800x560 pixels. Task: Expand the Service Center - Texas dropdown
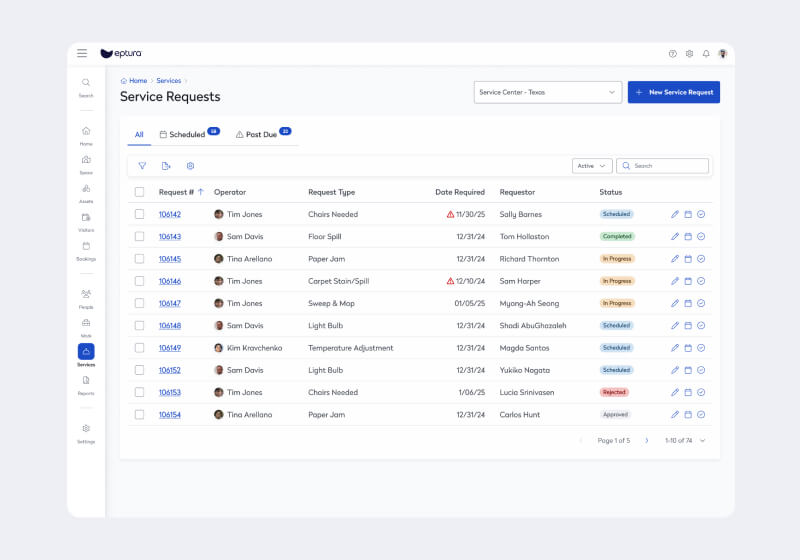tap(547, 92)
